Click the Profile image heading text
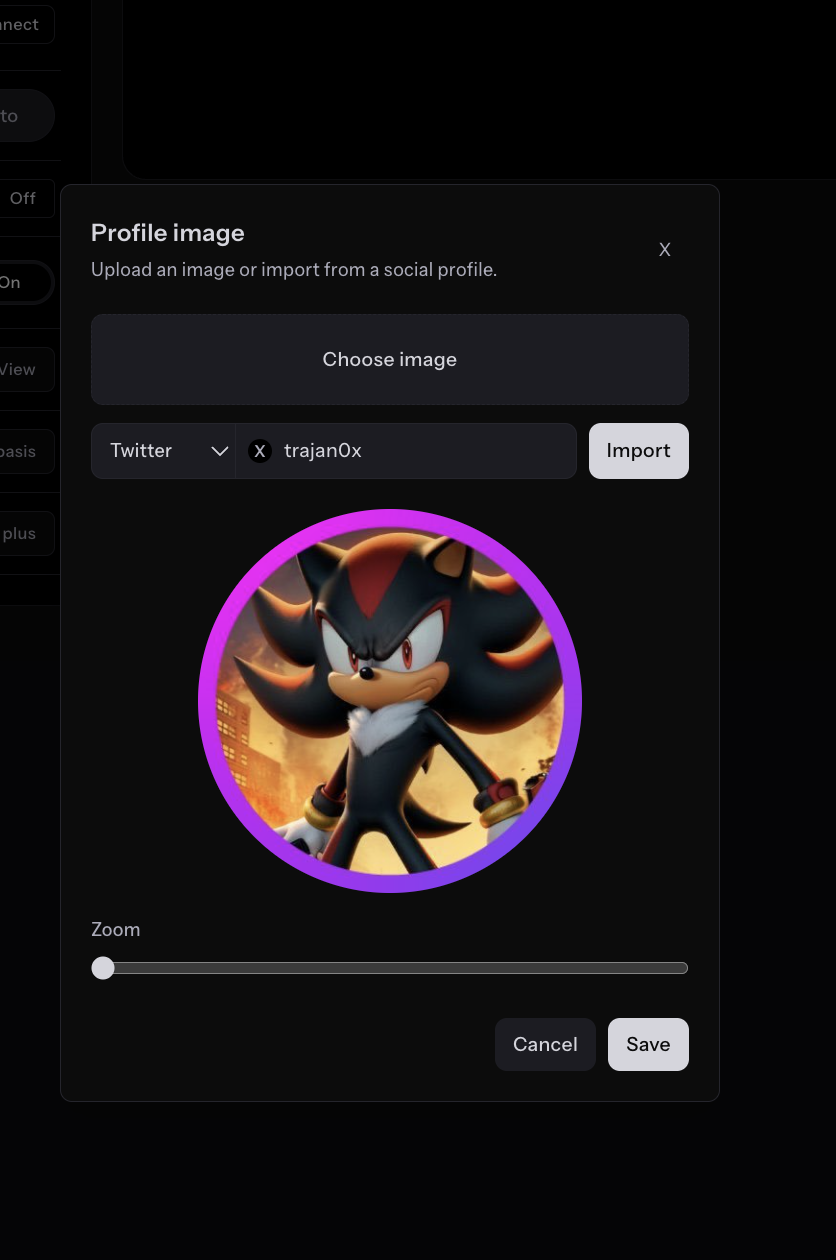This screenshot has width=836, height=1260. point(168,233)
